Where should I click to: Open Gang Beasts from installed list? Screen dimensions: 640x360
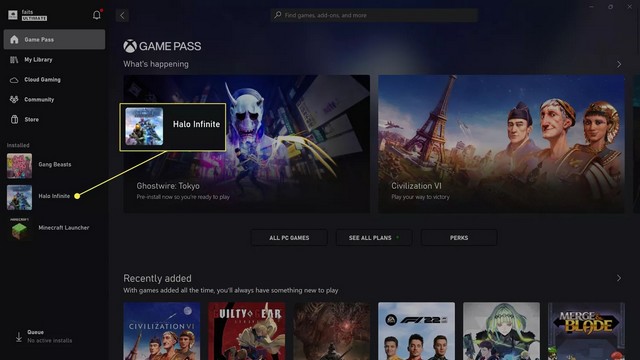[54, 166]
